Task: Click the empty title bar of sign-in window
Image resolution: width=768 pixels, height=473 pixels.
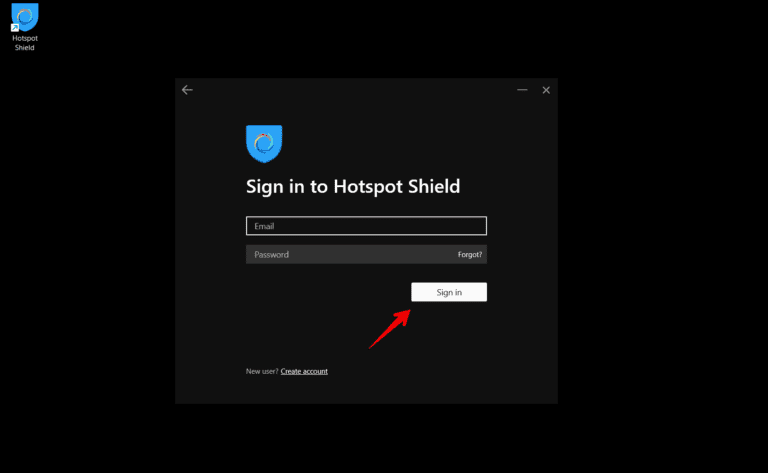Action: [353, 90]
